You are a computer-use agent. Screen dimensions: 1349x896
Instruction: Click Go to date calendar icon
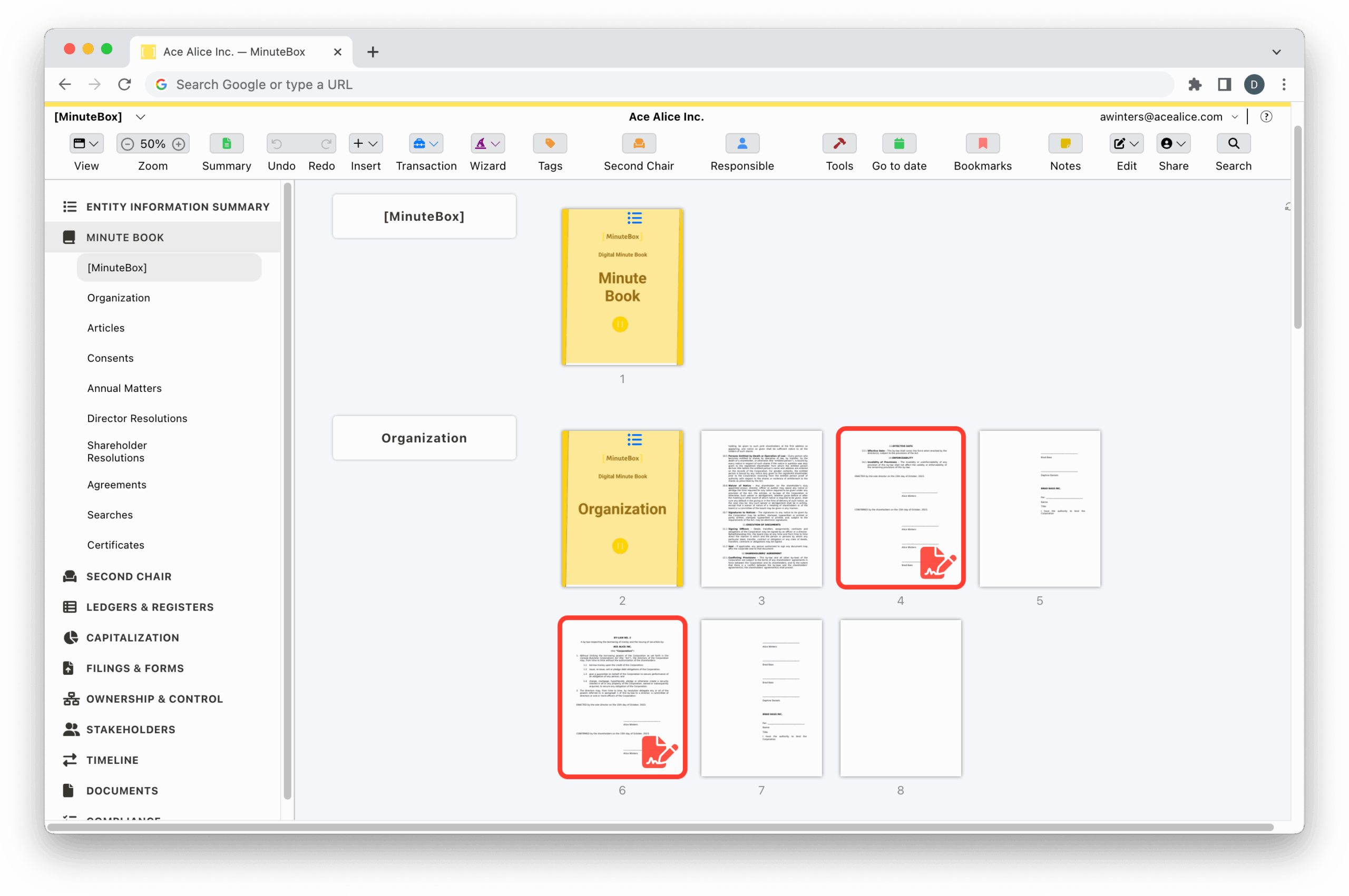point(898,144)
